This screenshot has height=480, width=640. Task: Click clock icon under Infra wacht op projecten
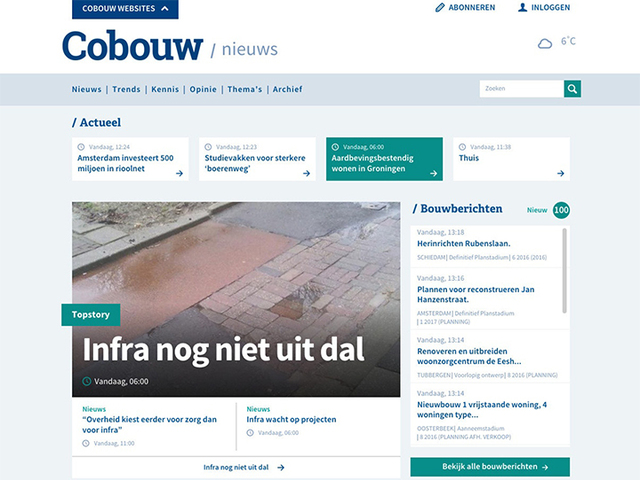250,433
